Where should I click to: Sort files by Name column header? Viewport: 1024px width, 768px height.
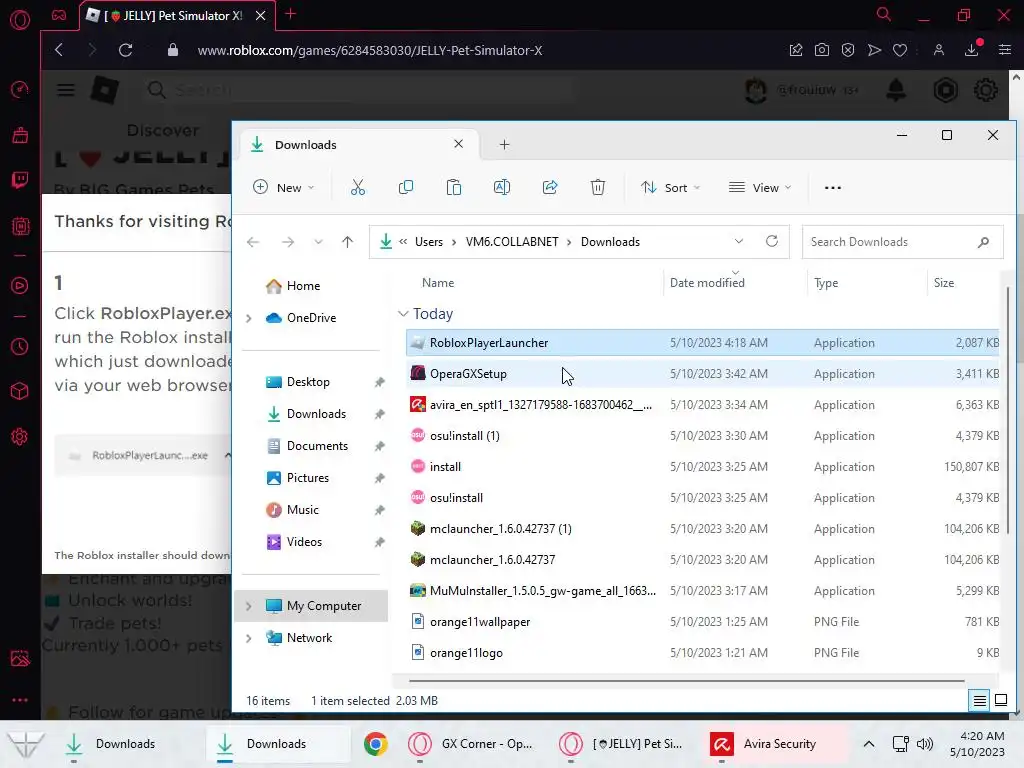pyautogui.click(x=438, y=283)
